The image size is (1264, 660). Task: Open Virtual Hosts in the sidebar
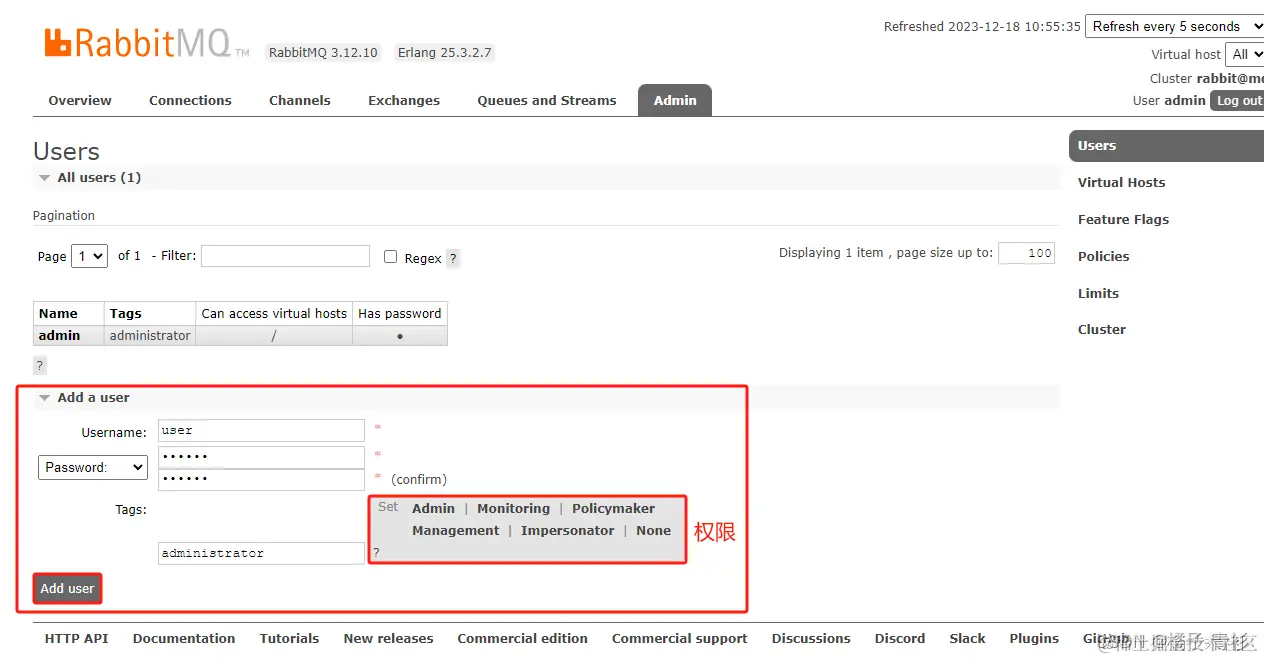1121,182
